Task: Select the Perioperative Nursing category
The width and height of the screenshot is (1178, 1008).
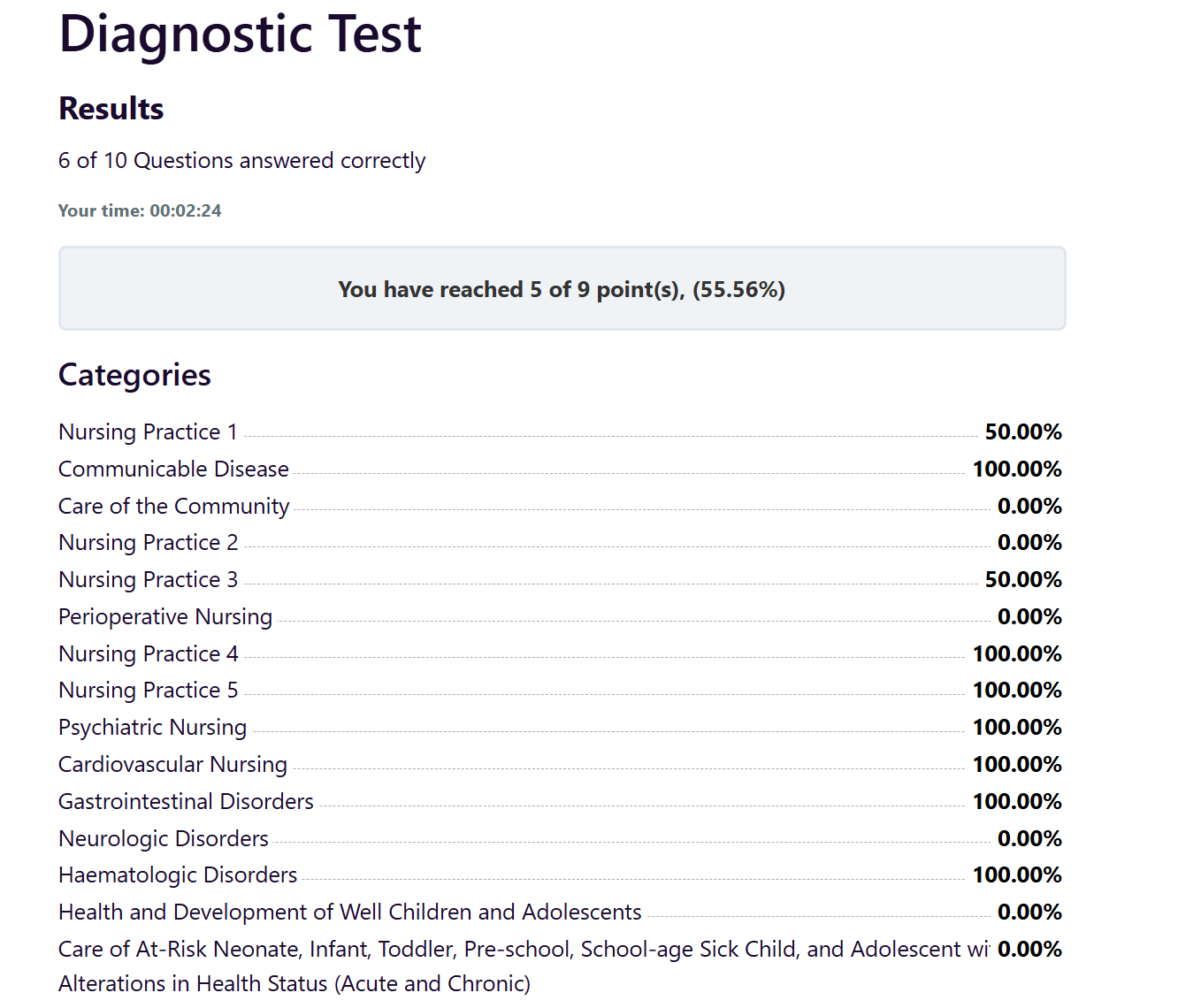Action: [560, 617]
